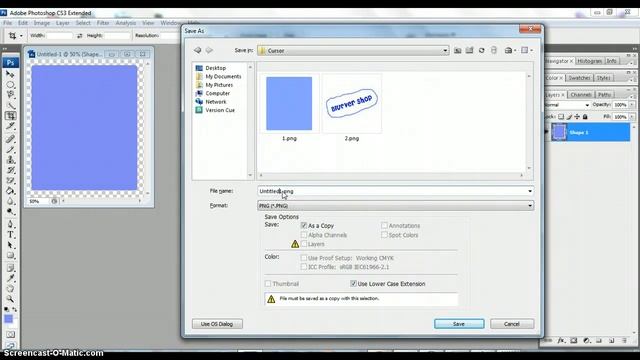Check the Annotations checkbox
The height and width of the screenshot is (360, 640).
pos(384,225)
